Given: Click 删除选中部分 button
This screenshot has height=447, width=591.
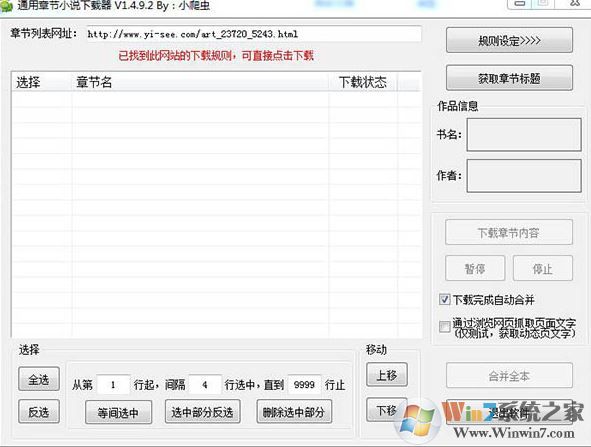Looking at the screenshot, I should (294, 412).
